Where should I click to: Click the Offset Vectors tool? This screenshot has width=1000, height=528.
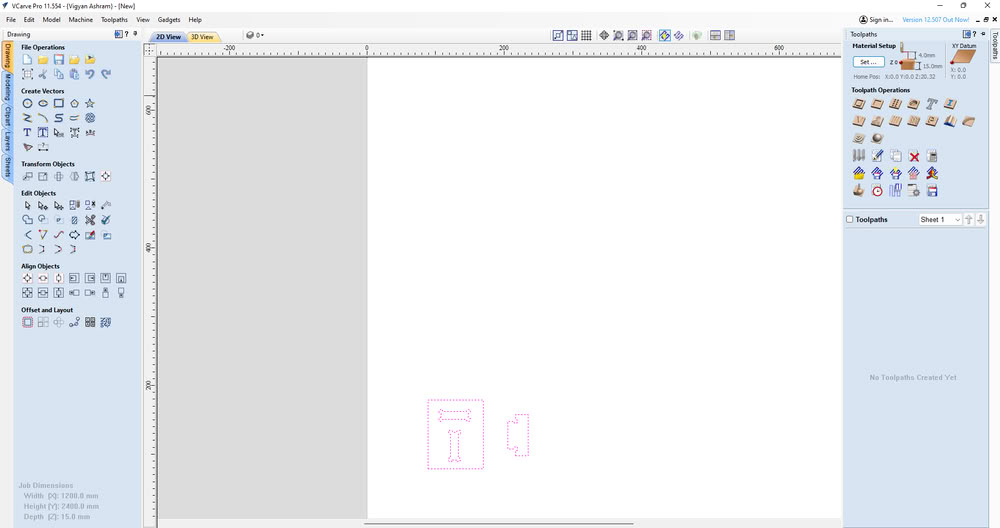pyautogui.click(x=27, y=323)
